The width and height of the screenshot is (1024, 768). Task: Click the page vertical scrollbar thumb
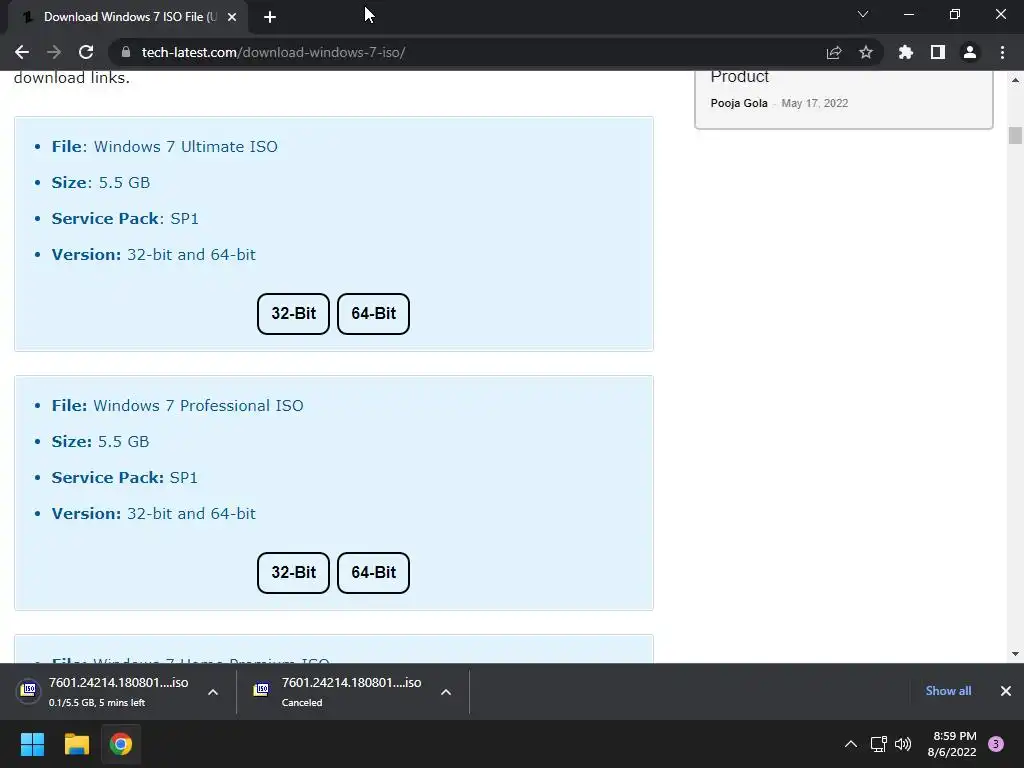pyautogui.click(x=1015, y=135)
